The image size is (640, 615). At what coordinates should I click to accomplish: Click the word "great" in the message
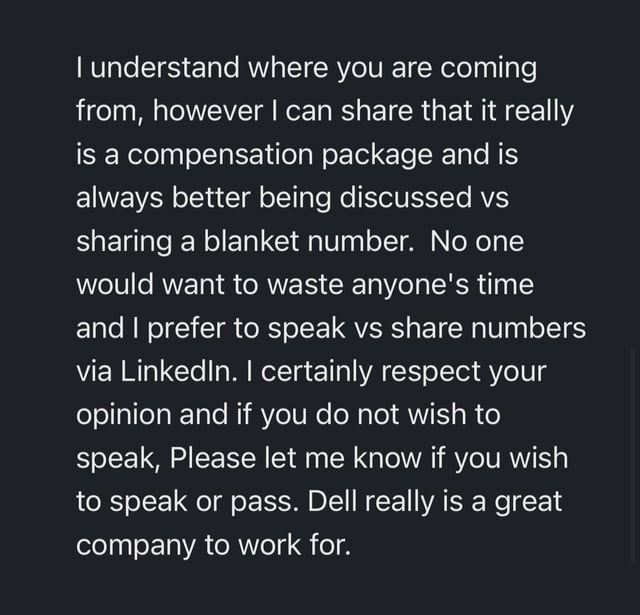[x=529, y=502]
